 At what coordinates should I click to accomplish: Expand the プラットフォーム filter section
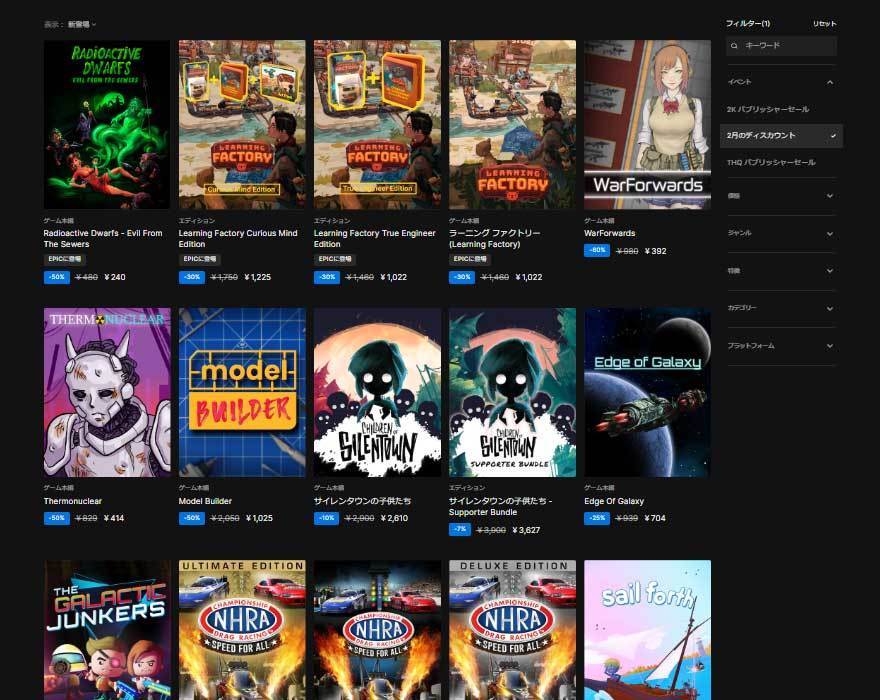[x=781, y=346]
